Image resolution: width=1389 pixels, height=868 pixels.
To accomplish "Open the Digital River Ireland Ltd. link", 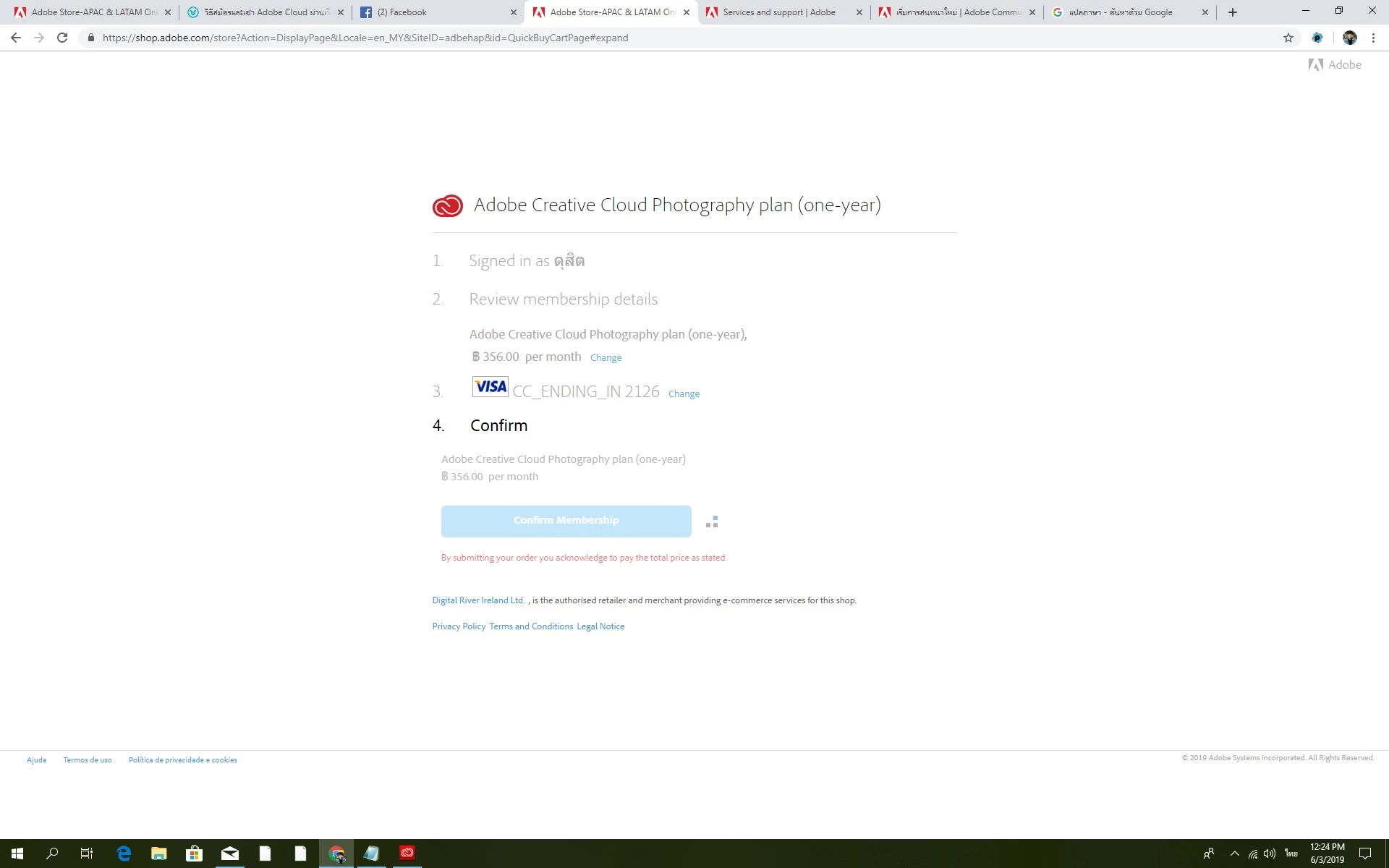I will pos(478,600).
